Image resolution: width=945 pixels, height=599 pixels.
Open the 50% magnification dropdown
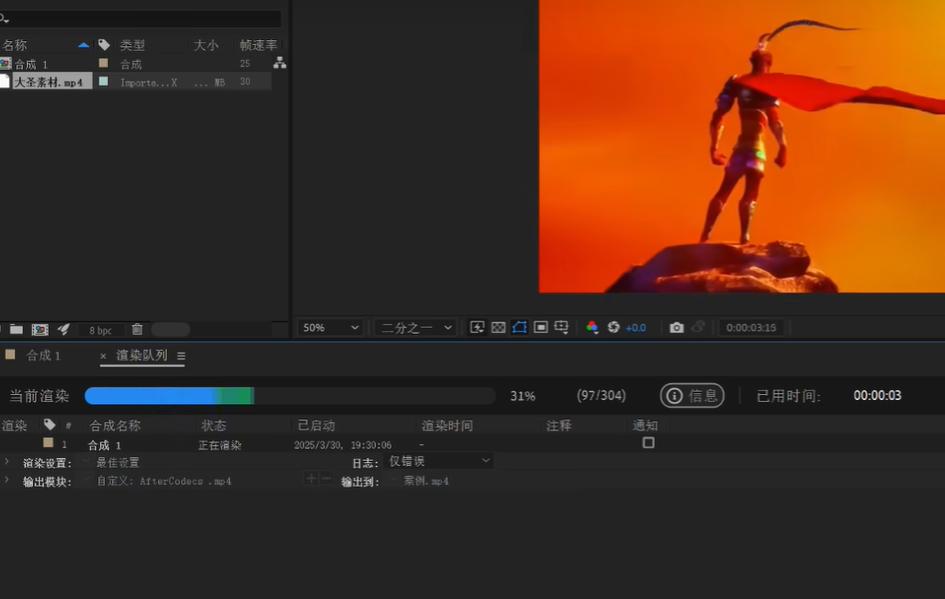tap(331, 327)
